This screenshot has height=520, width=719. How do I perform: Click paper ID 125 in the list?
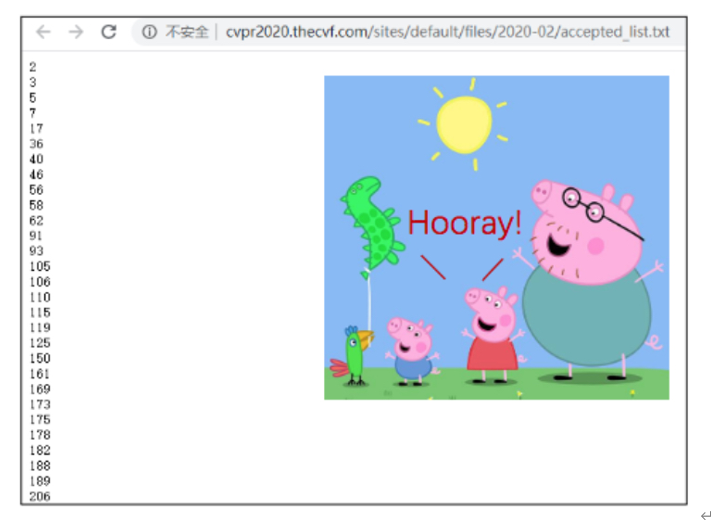(x=39, y=343)
